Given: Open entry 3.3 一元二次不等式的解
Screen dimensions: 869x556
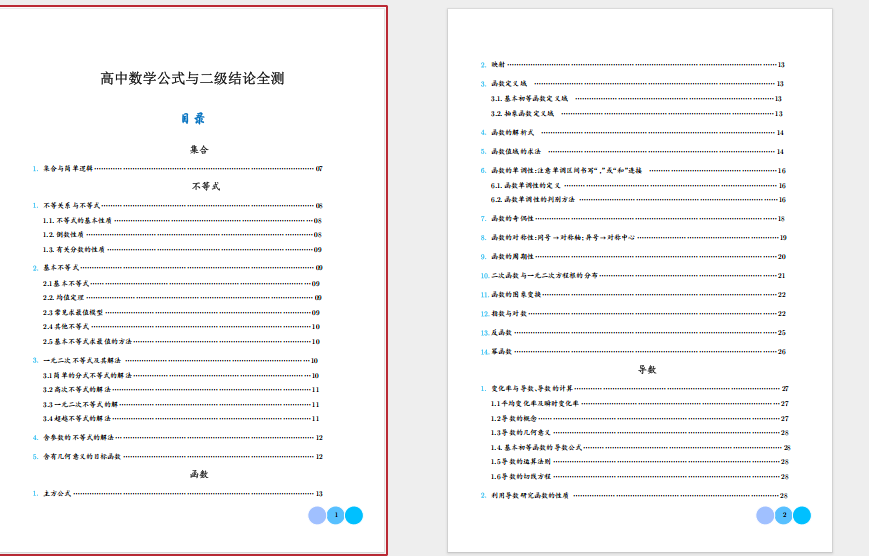Looking at the screenshot, I should point(181,404).
